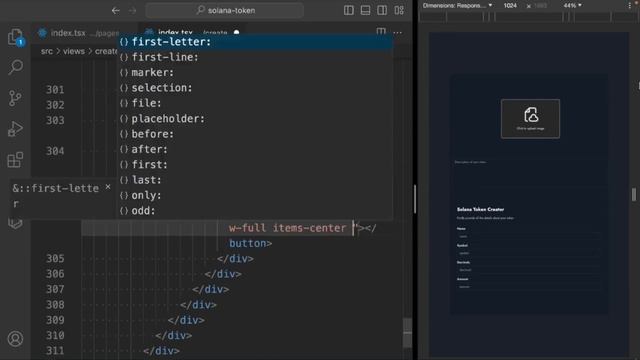Click line number 311 in the gutter
This screenshot has height=360, width=640.
tap(55, 350)
